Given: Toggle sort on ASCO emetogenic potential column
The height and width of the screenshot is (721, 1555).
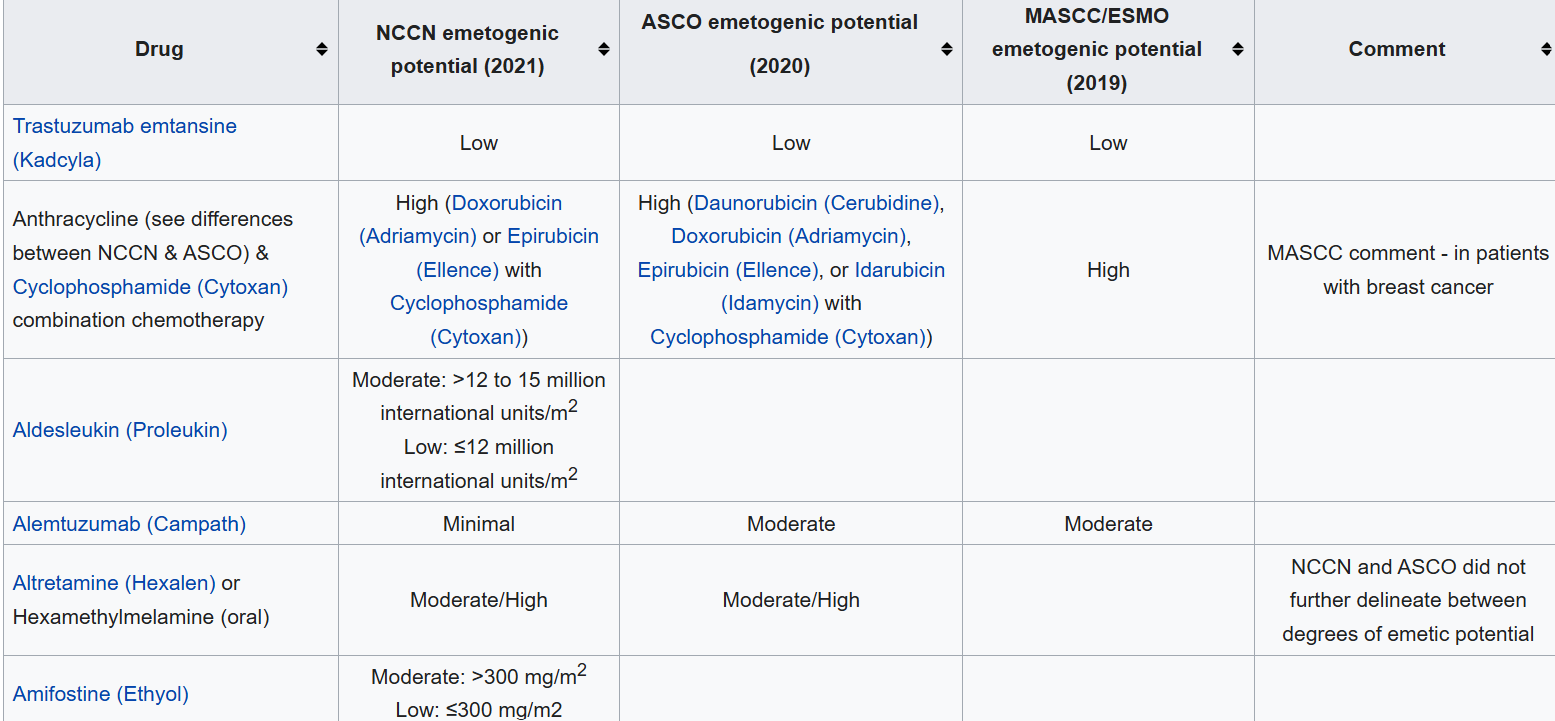Looking at the screenshot, I should pos(946,49).
